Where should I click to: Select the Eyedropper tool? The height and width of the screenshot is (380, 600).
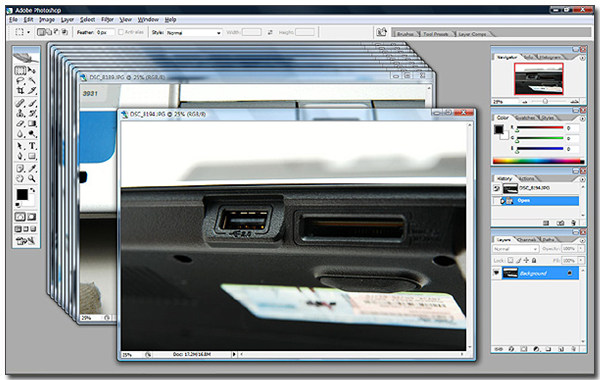tap(32, 168)
